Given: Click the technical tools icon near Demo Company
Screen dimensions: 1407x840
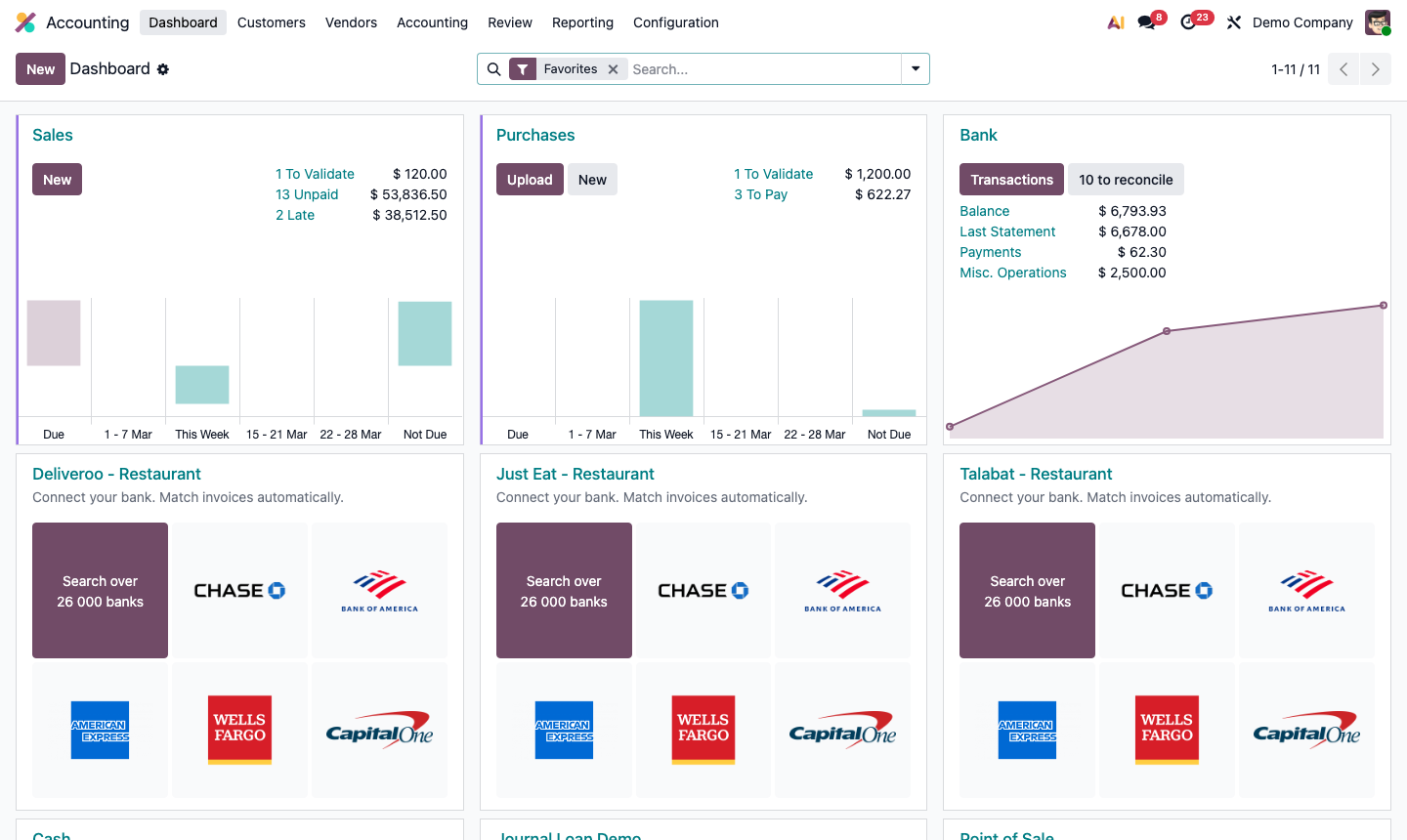Looking at the screenshot, I should point(1233,21).
